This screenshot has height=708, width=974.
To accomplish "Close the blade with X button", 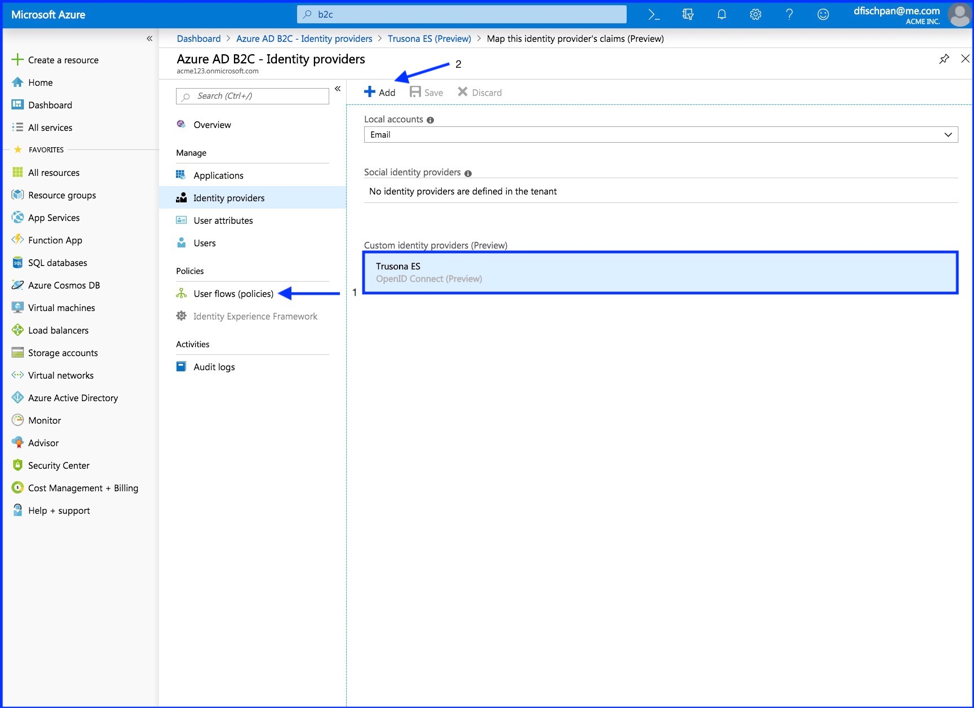I will pos(965,58).
